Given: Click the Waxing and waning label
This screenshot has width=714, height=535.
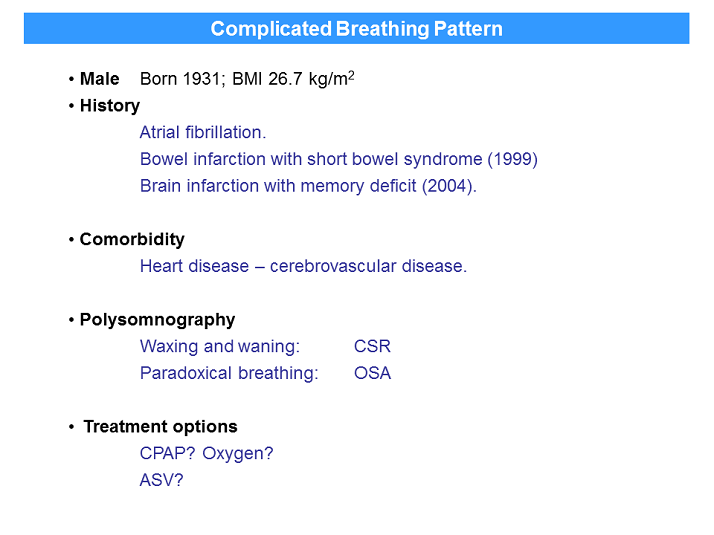Looking at the screenshot, I should click(x=220, y=347).
